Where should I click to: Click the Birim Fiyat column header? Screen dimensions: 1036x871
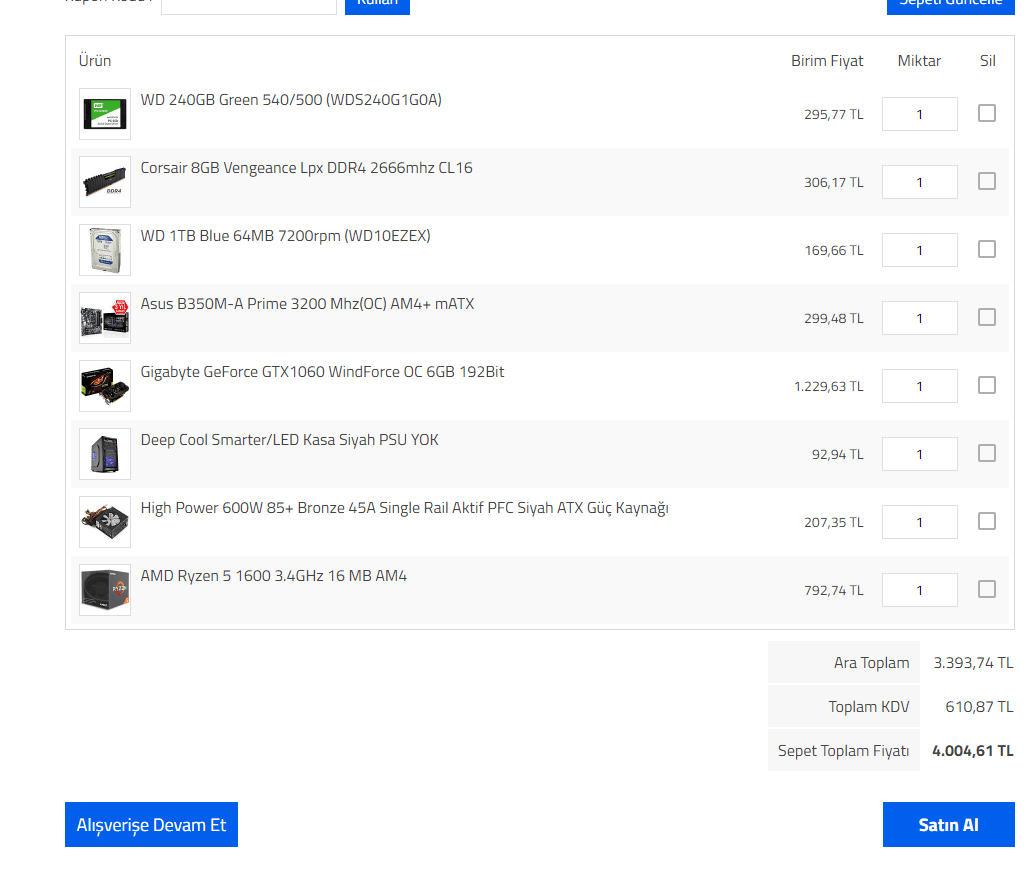827,61
